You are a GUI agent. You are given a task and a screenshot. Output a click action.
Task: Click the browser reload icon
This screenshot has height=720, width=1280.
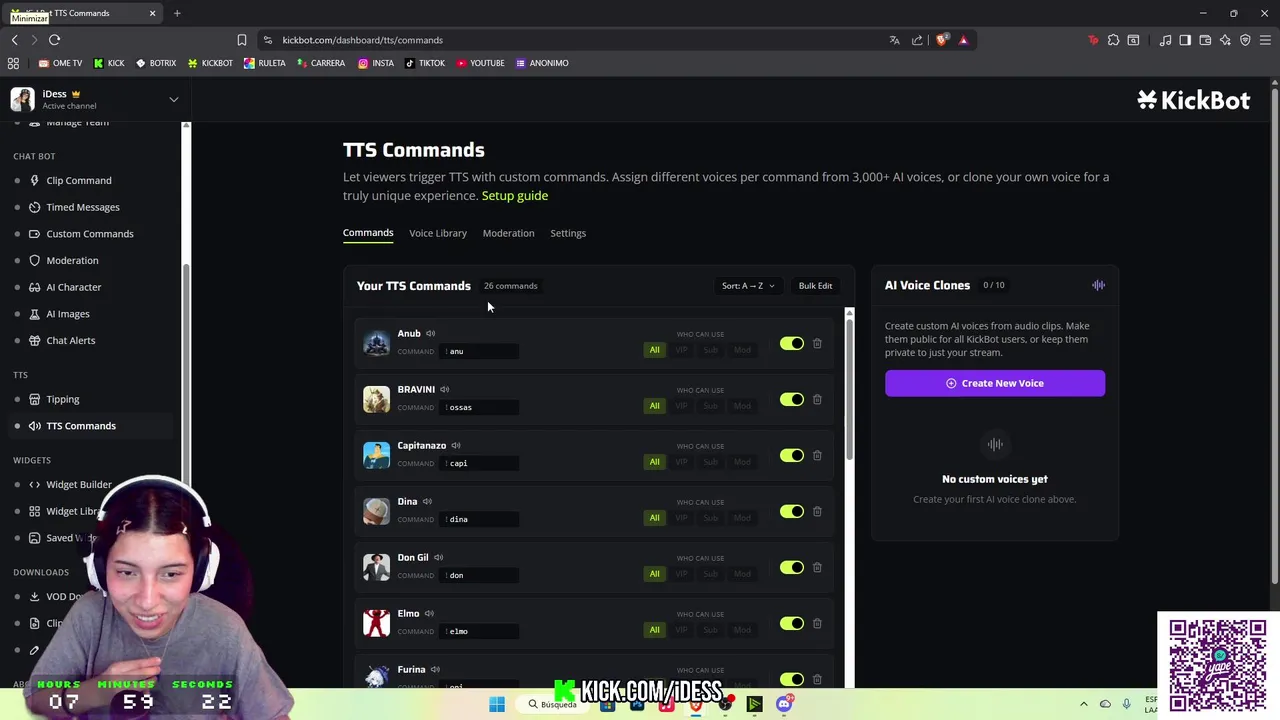pos(54,40)
